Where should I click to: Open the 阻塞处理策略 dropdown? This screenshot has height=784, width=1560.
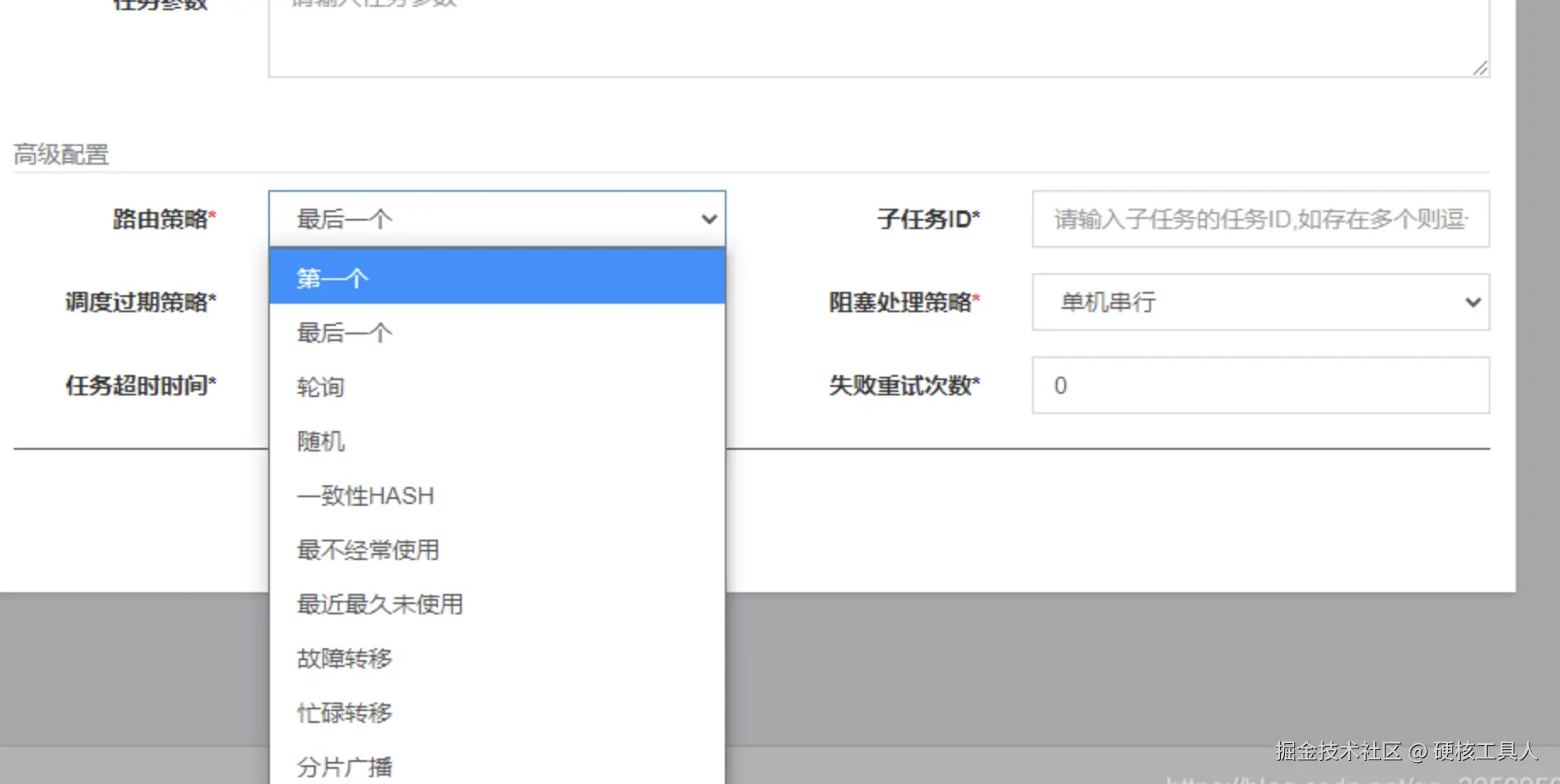[1260, 303]
